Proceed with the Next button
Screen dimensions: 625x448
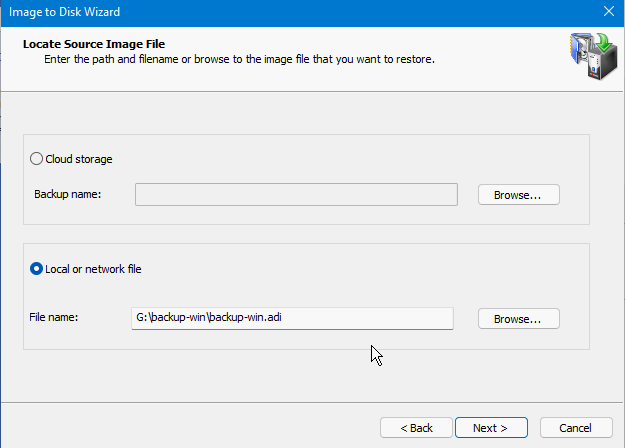490,428
